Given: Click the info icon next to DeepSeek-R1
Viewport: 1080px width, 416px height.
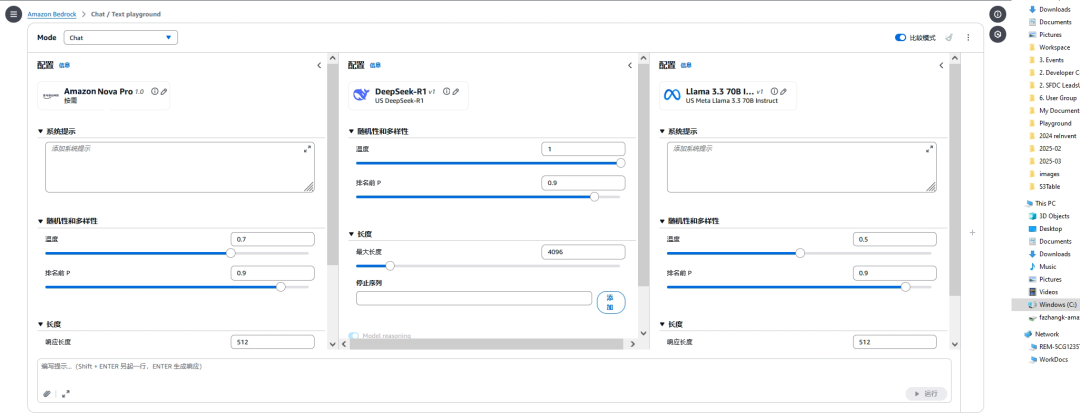Looking at the screenshot, I should click(446, 91).
